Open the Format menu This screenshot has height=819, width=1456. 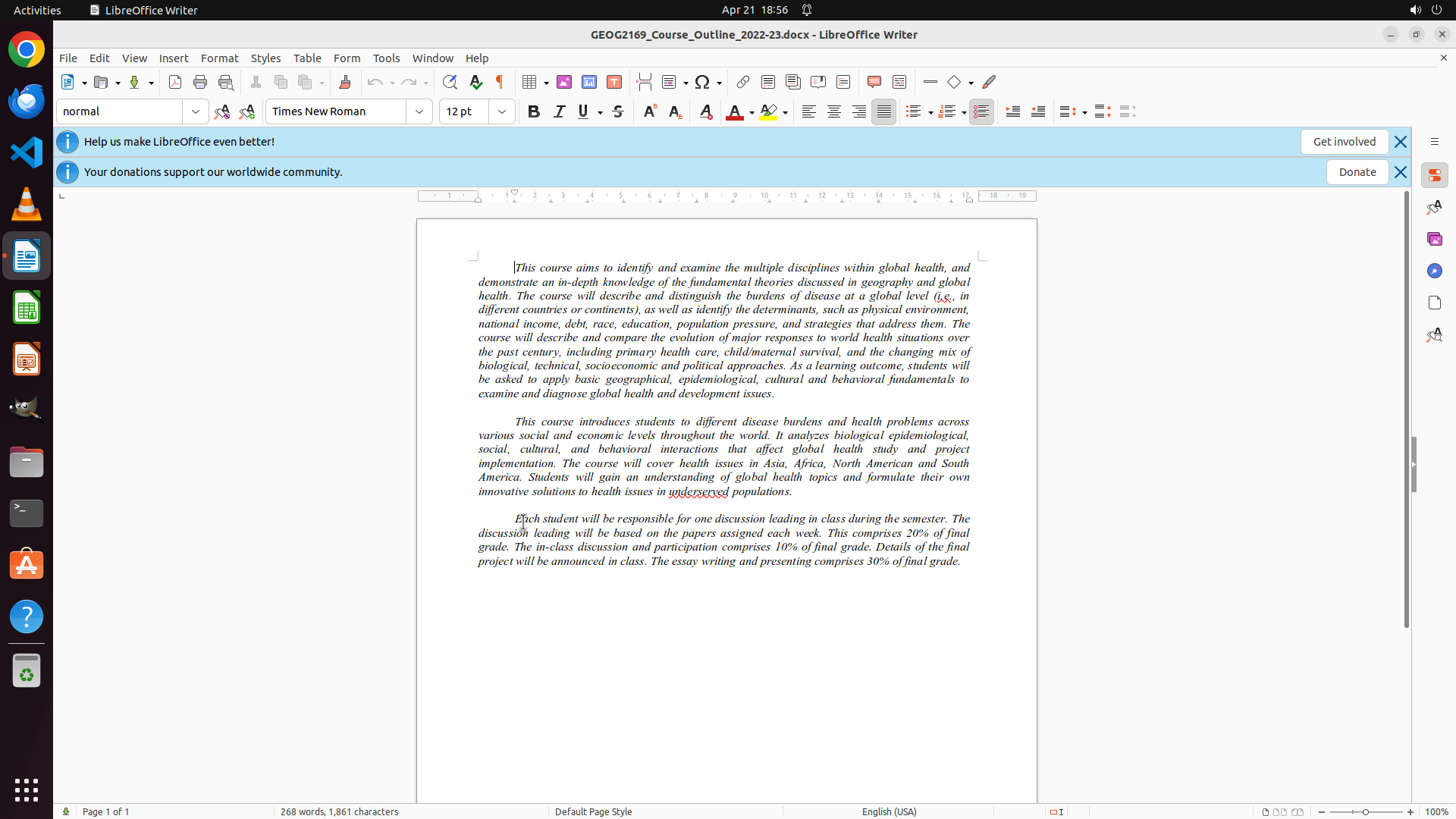click(x=219, y=58)
